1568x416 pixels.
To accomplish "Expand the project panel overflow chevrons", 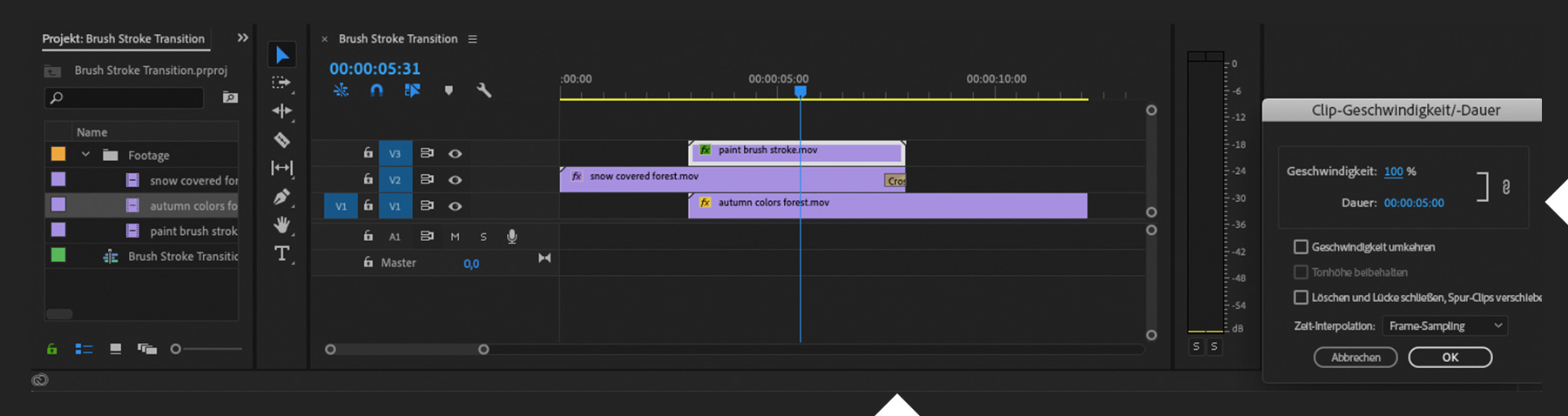I will (242, 38).
